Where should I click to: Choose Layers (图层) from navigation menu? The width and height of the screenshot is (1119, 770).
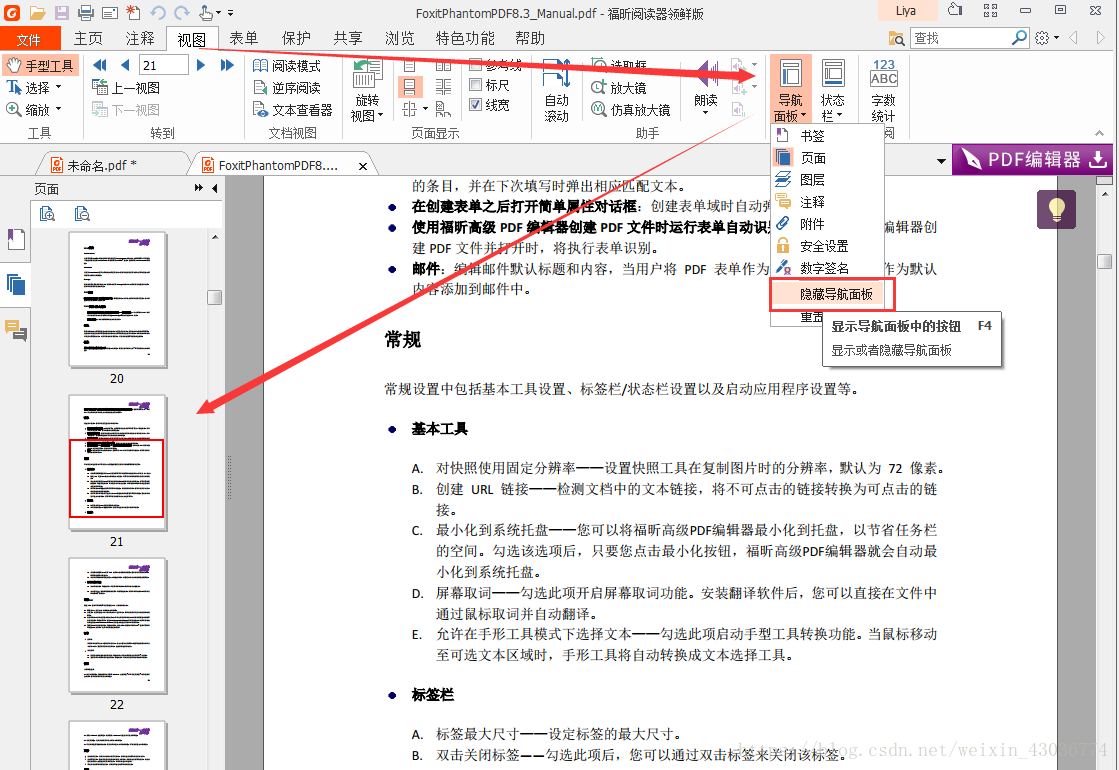[828, 180]
